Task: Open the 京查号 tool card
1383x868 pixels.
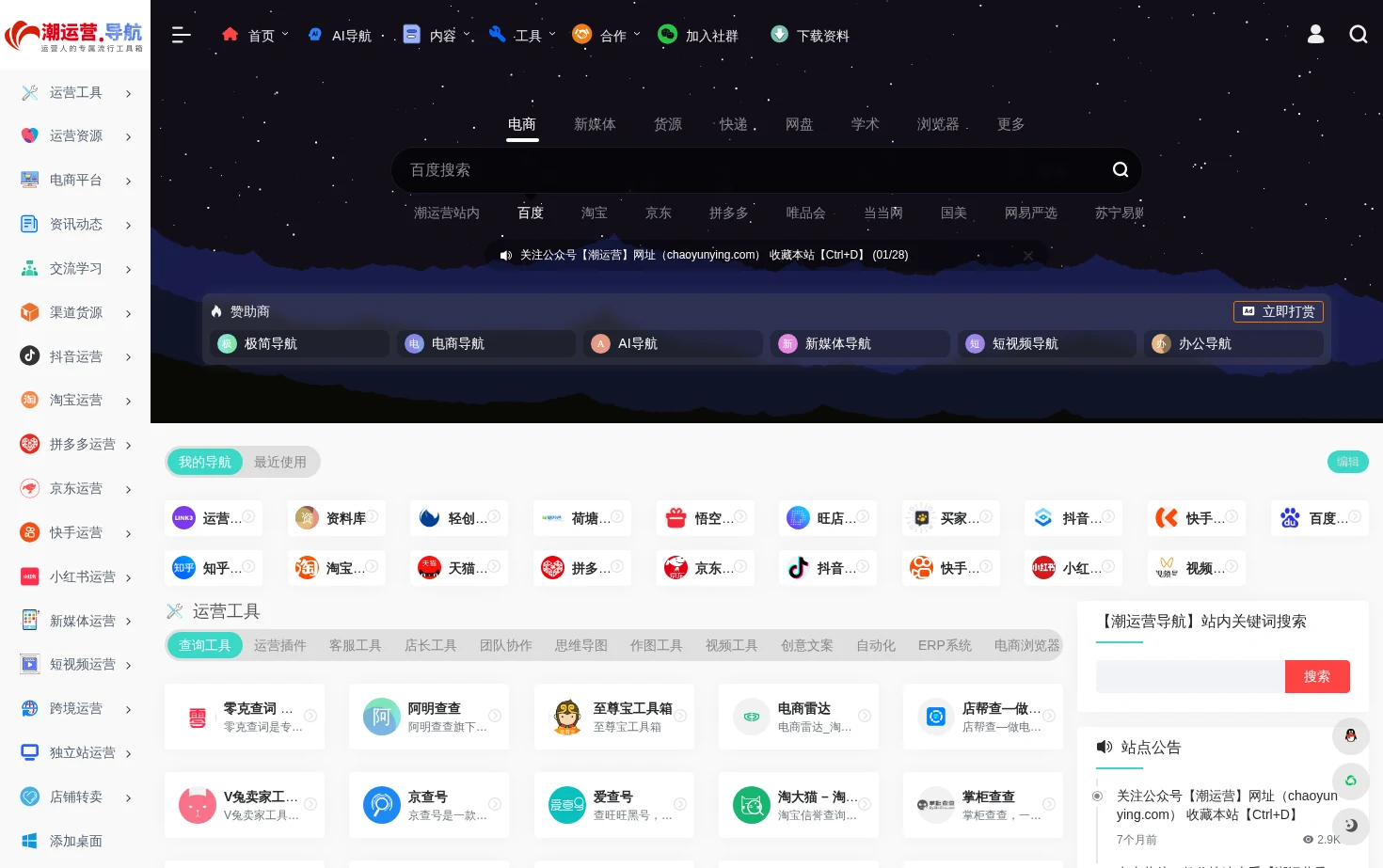Action: tap(429, 805)
